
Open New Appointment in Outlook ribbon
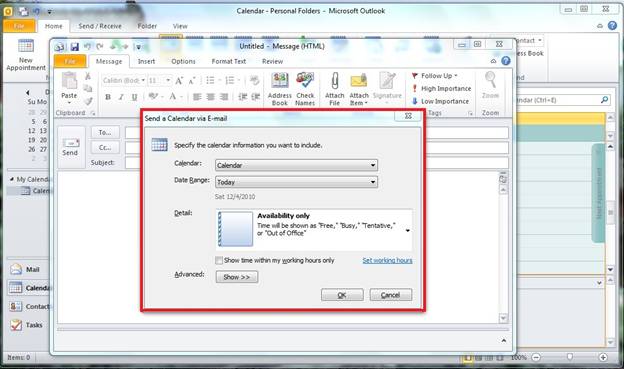pos(26,55)
